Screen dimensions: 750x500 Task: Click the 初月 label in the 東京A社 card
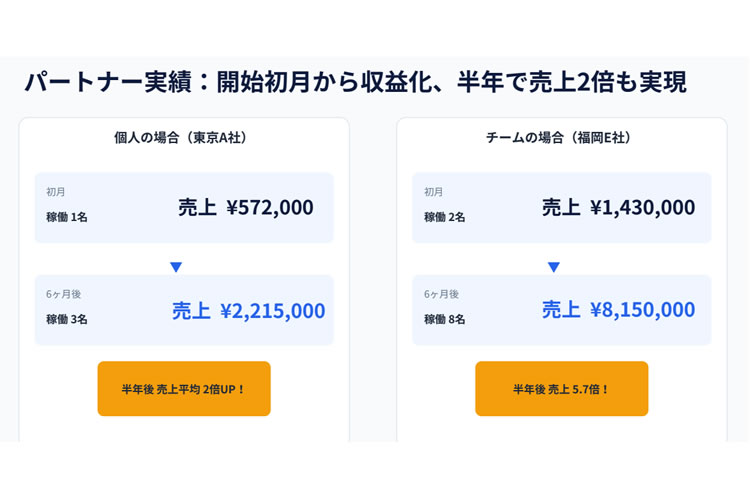point(56,191)
